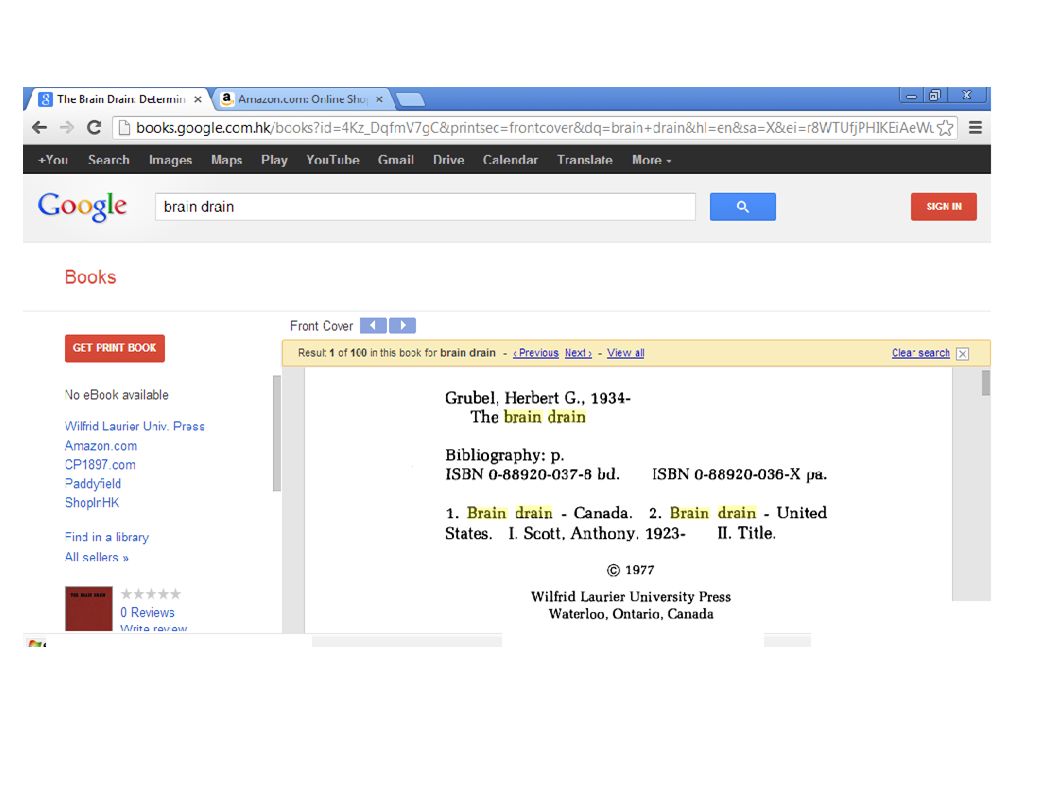Open YouTube in the Google bar
Screen dimensions: 1058x793
coord(333,160)
